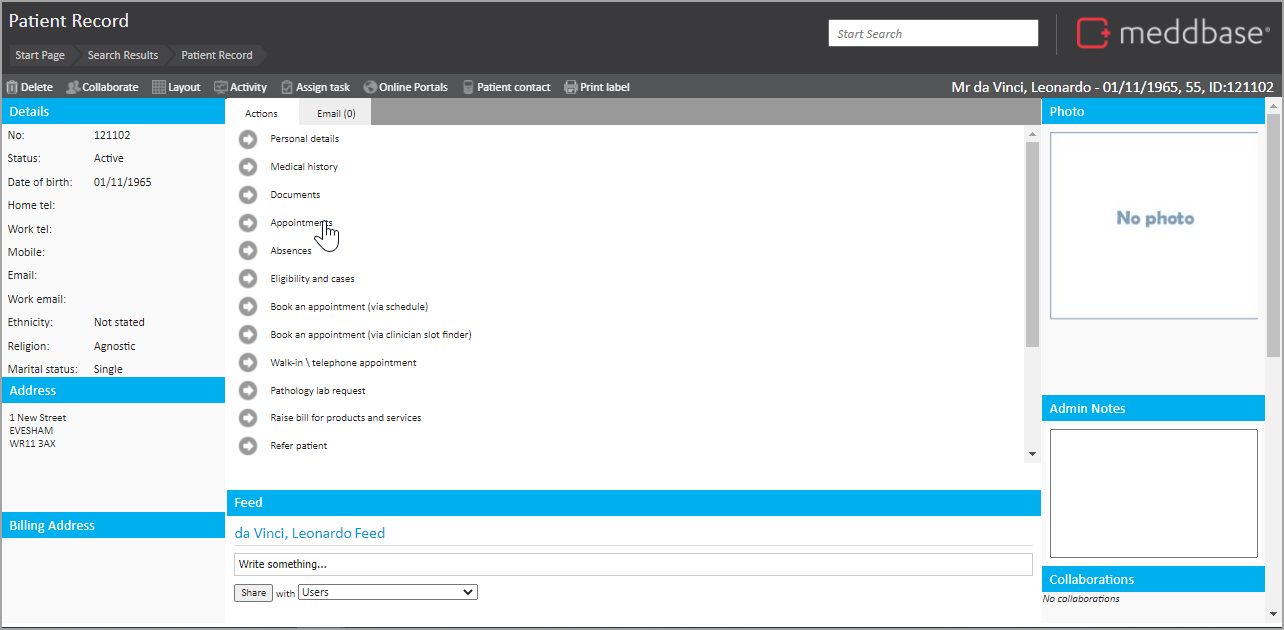Click the Layout grid icon
This screenshot has width=1284, height=630.
(x=159, y=87)
